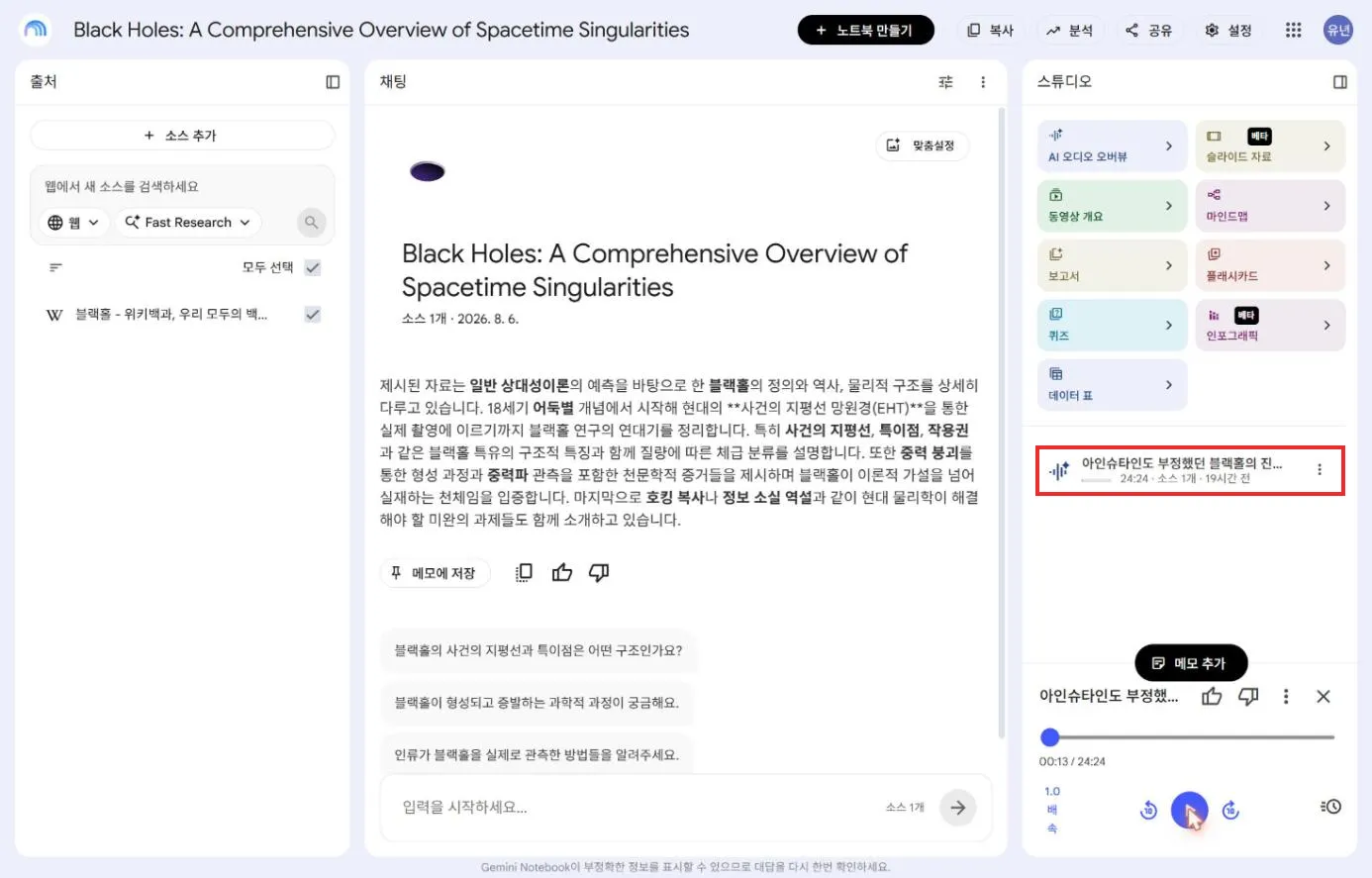1372x878 pixels.
Task: Open the 채팅 panel more options menu
Action: pyautogui.click(x=983, y=82)
